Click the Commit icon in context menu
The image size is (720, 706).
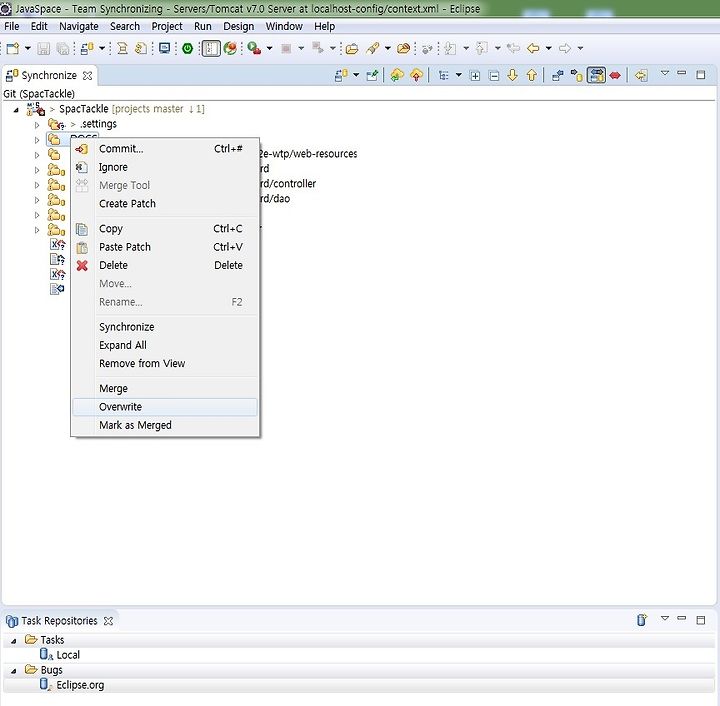(82, 149)
